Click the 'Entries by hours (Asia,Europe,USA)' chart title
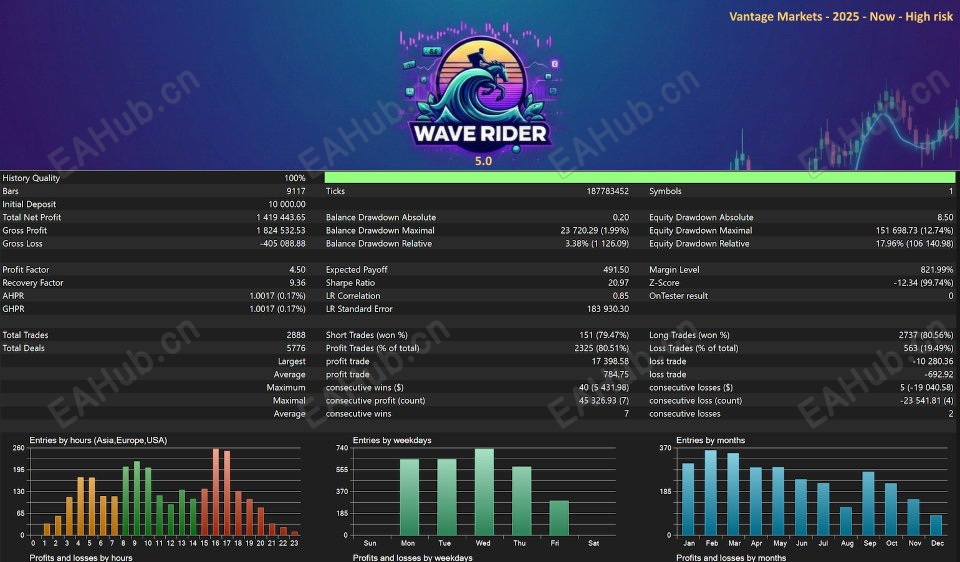Screen dimensions: 960x562 98,440
